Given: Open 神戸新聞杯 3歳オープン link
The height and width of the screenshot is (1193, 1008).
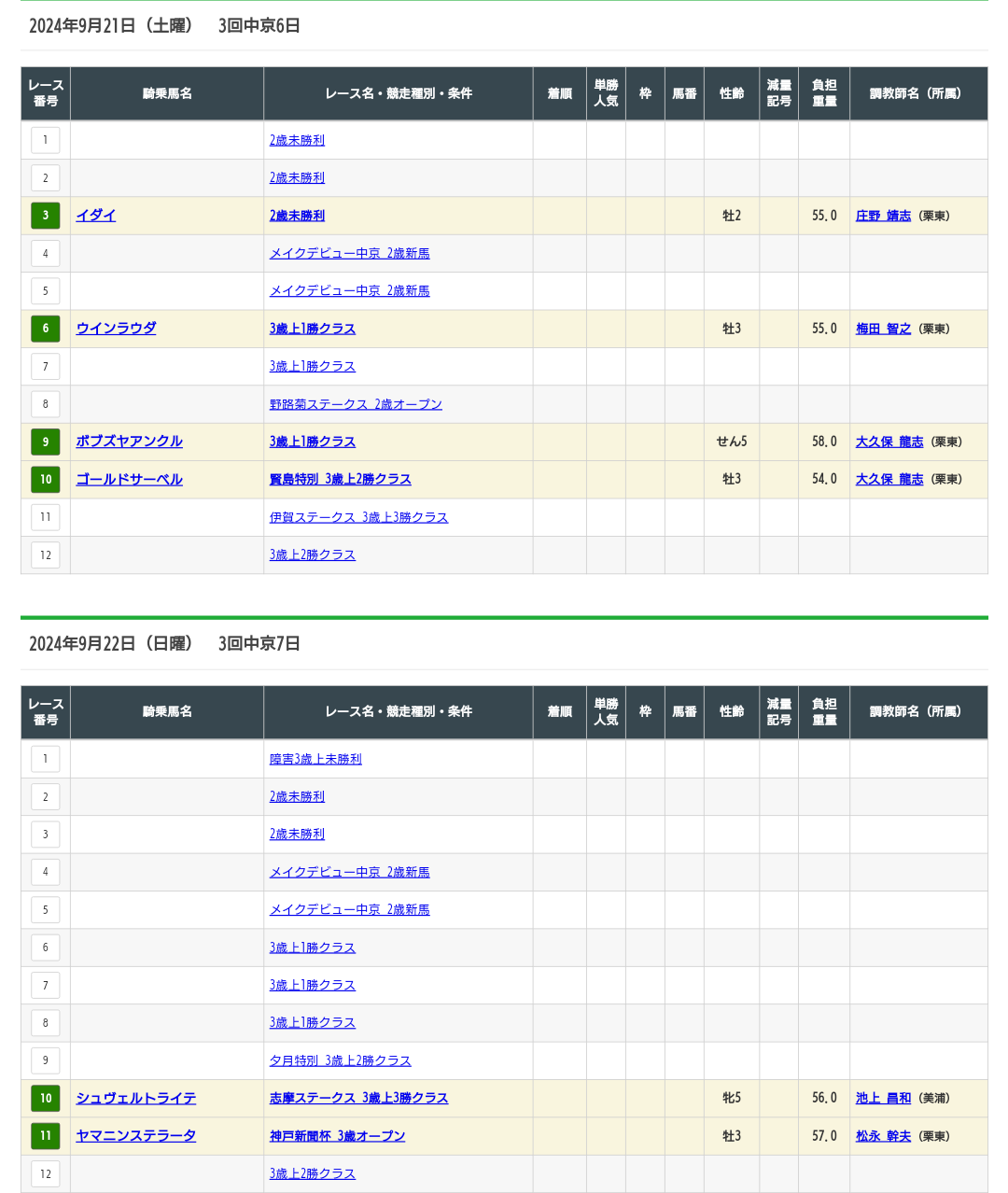Looking at the screenshot, I should click(337, 1136).
